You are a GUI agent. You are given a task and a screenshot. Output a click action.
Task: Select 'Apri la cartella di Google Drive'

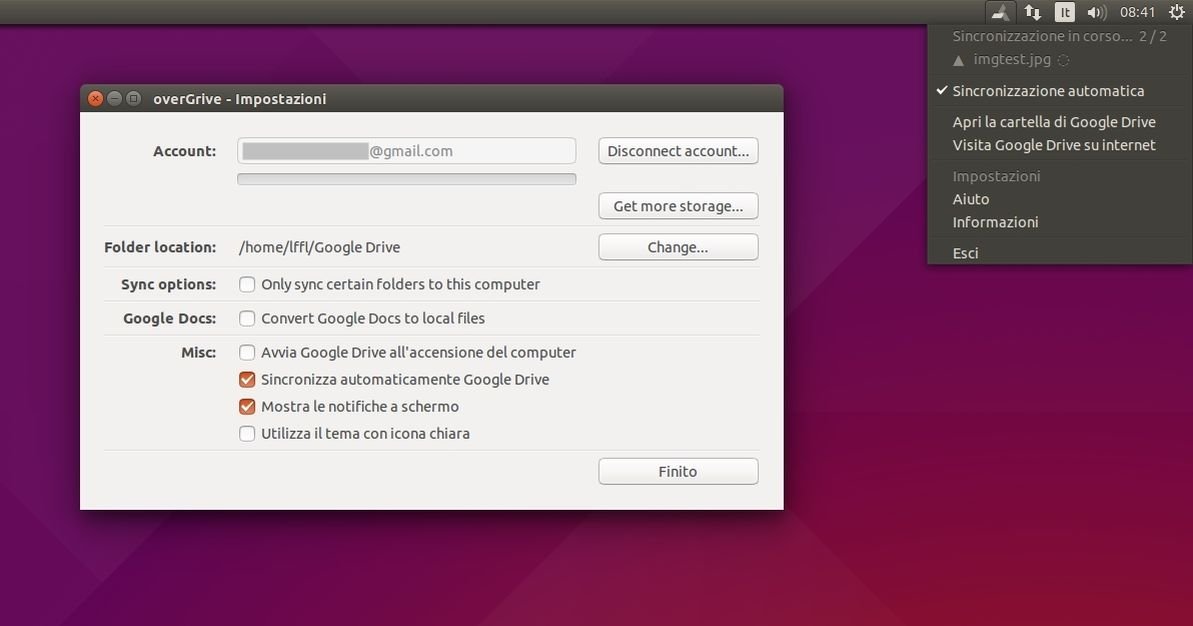point(1059,122)
